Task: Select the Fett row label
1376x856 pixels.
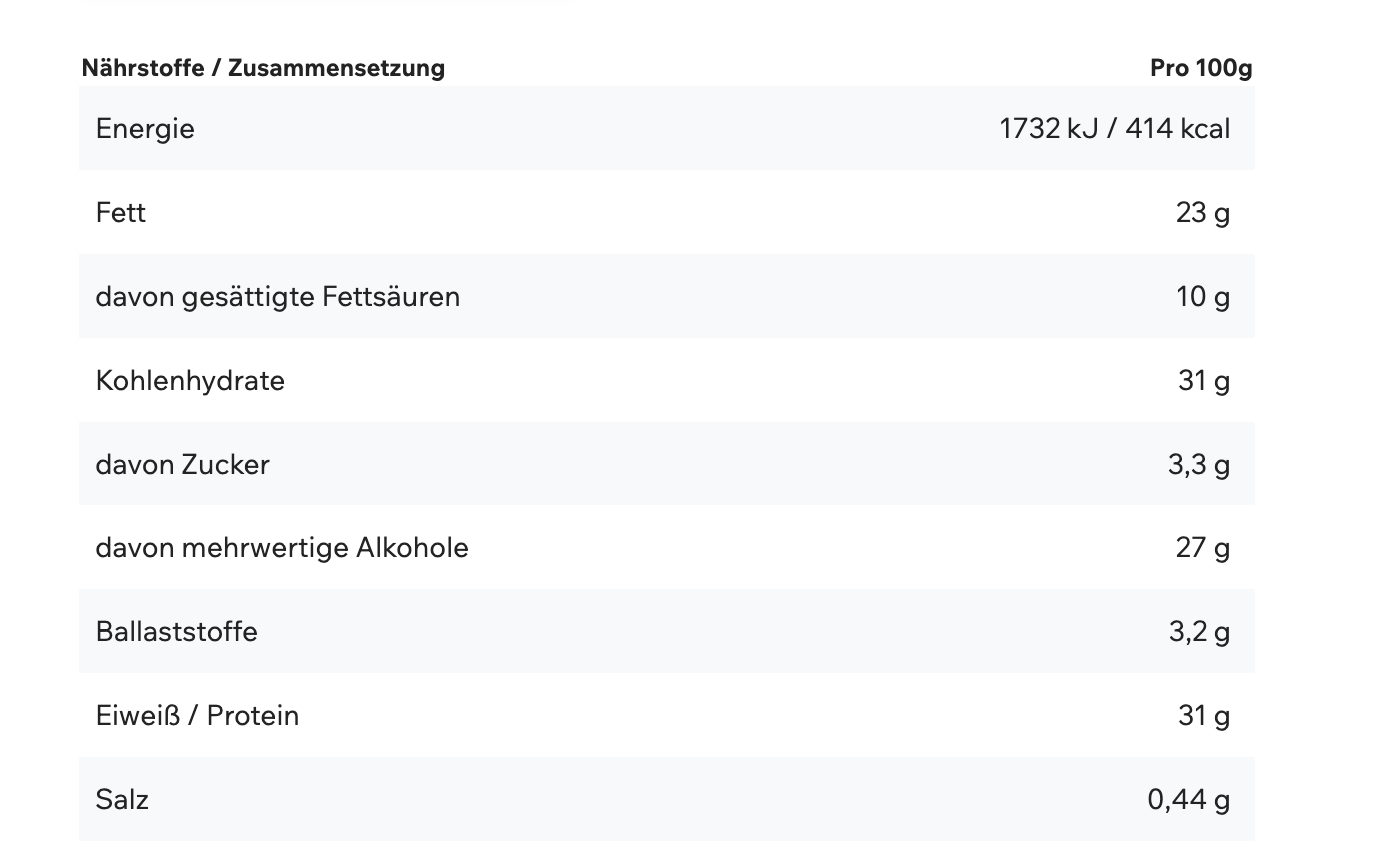Action: pos(121,213)
